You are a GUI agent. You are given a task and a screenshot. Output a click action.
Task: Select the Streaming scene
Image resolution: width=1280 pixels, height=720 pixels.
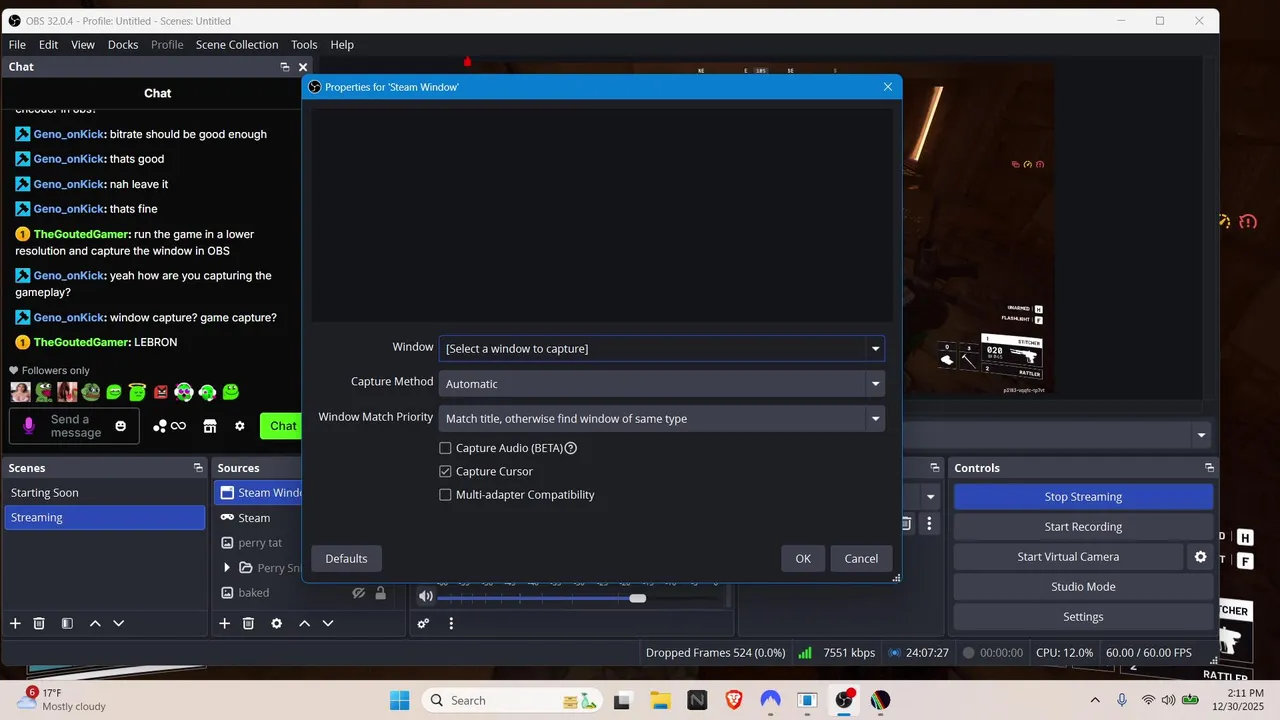point(105,518)
